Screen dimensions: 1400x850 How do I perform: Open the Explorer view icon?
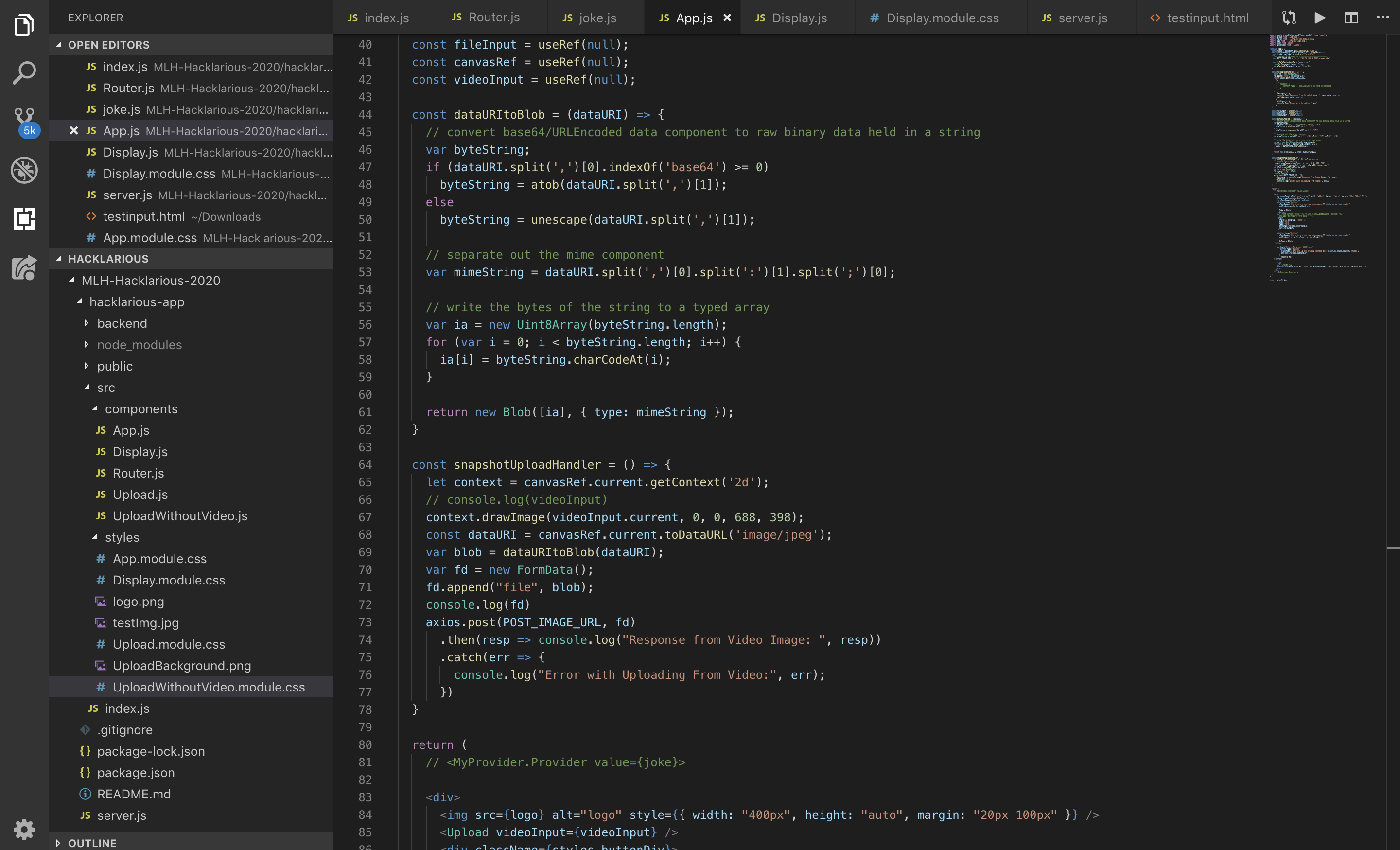(24, 25)
